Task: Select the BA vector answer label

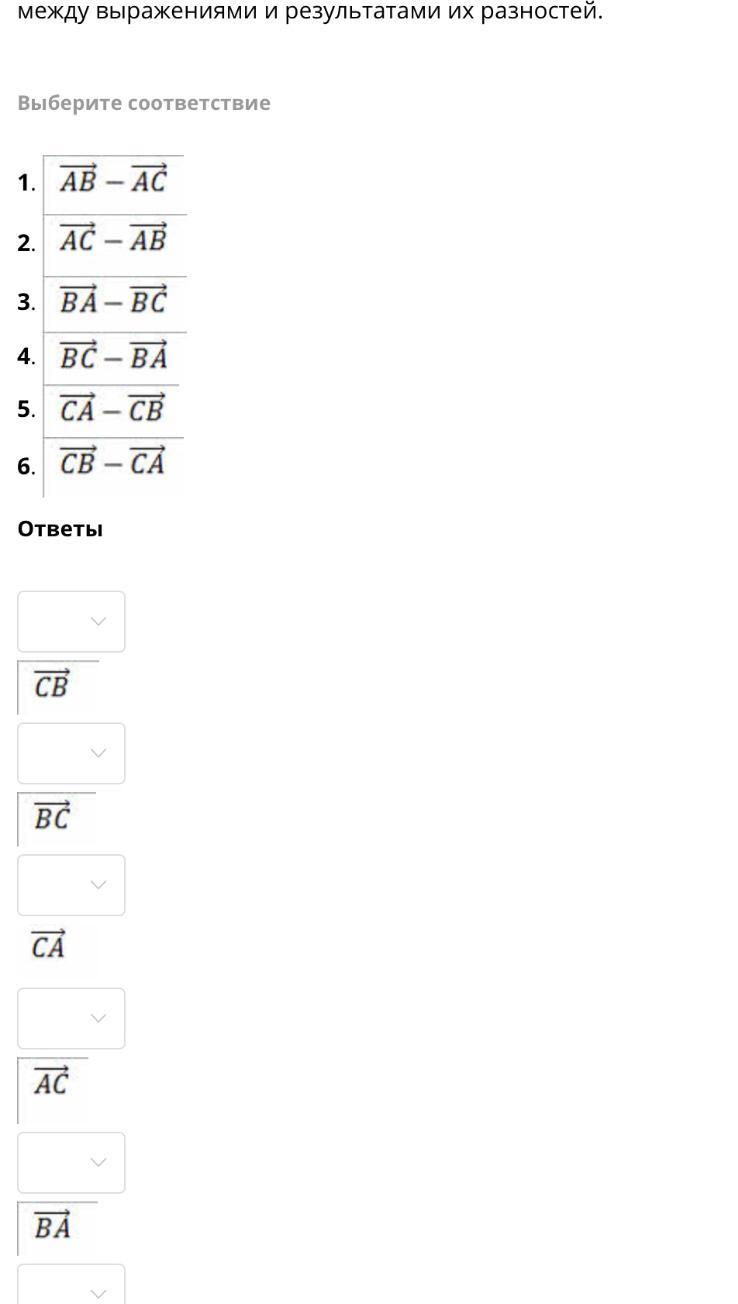Action: click(52, 1227)
